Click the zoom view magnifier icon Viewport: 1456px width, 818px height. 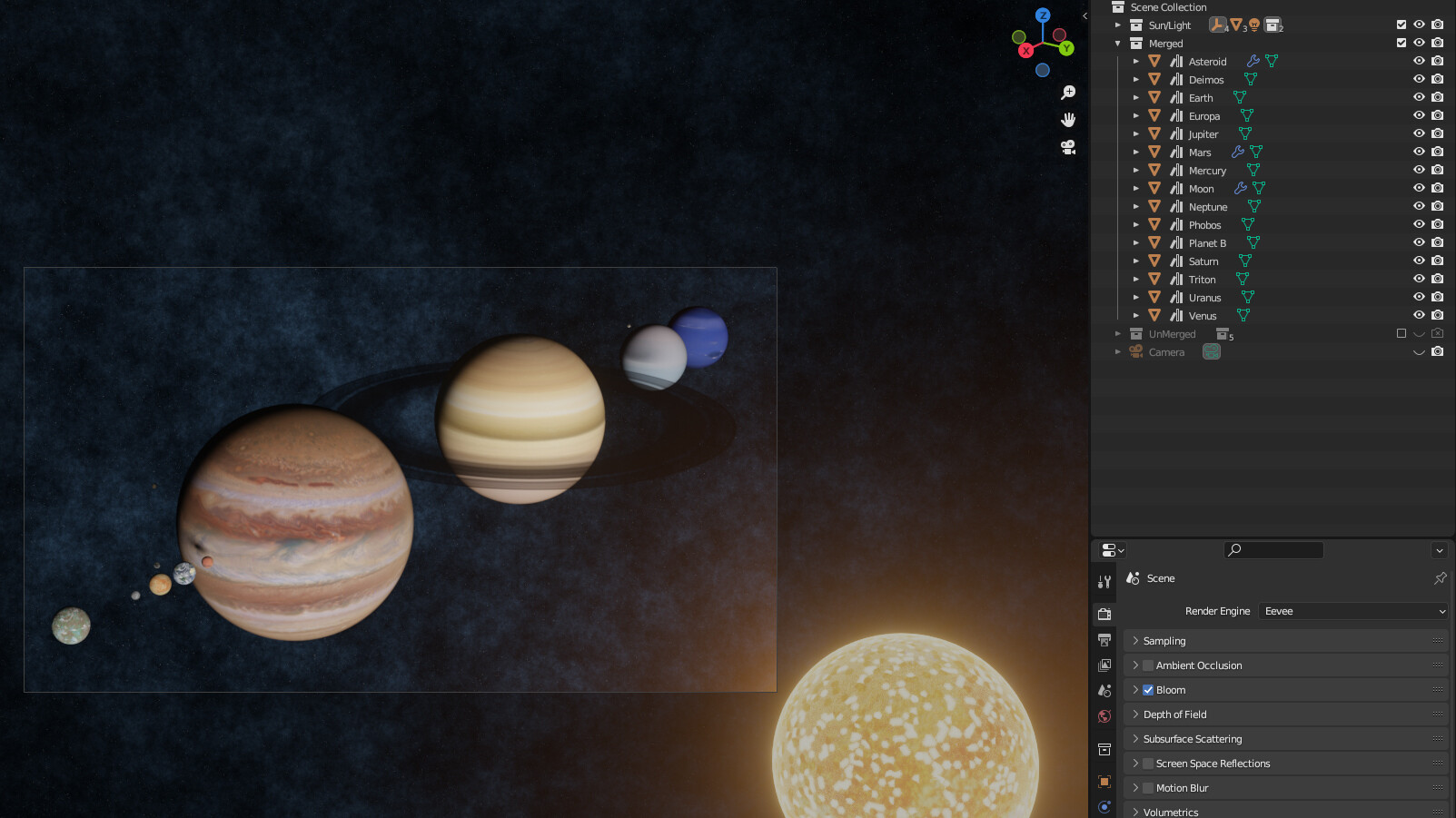(x=1068, y=93)
